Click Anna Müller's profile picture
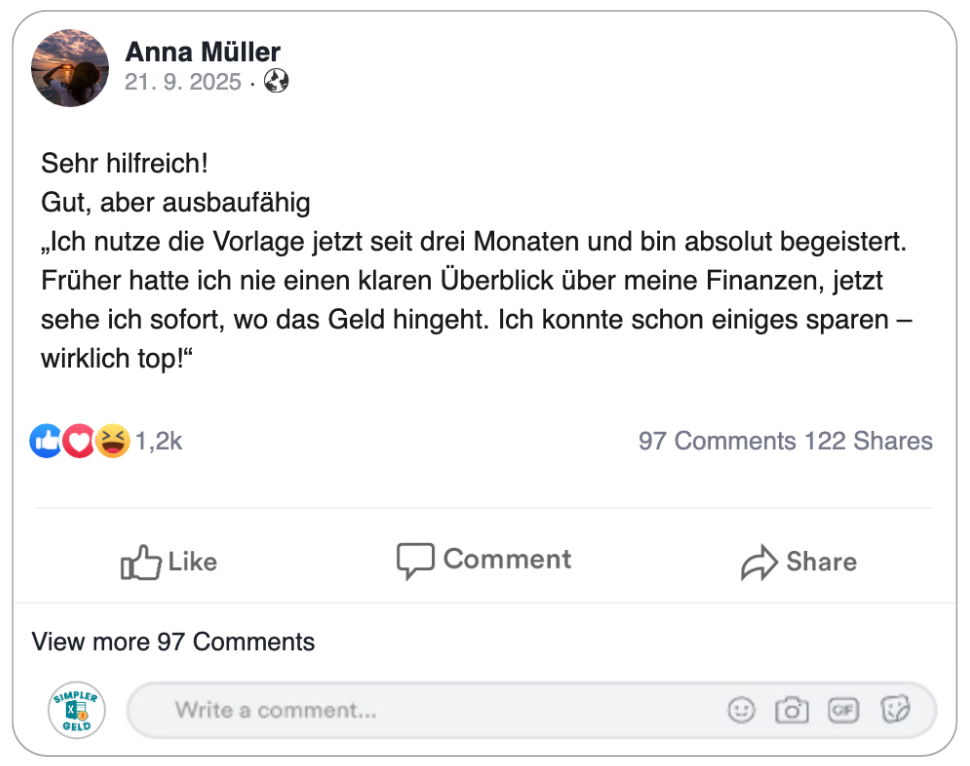 click(70, 68)
